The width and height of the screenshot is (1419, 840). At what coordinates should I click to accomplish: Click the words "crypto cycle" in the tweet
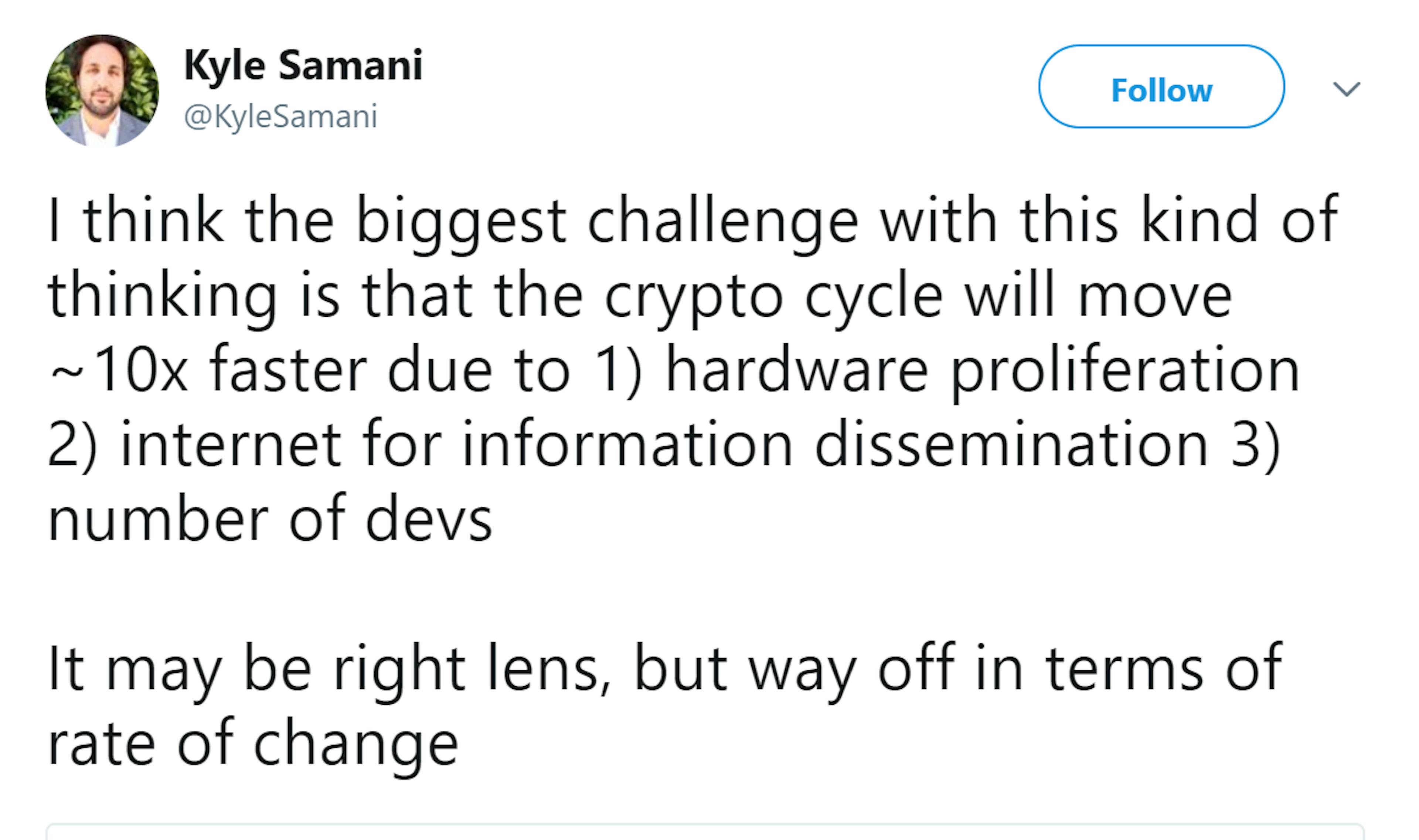(x=773, y=296)
